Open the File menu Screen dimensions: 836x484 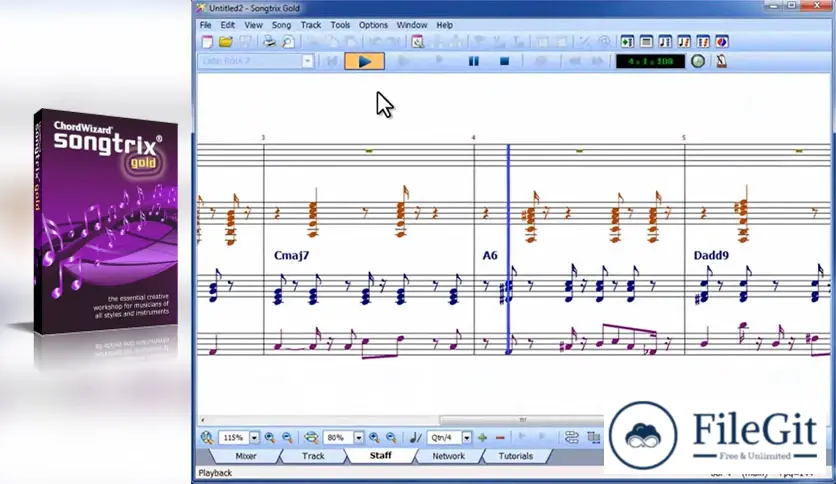pyautogui.click(x=206, y=25)
